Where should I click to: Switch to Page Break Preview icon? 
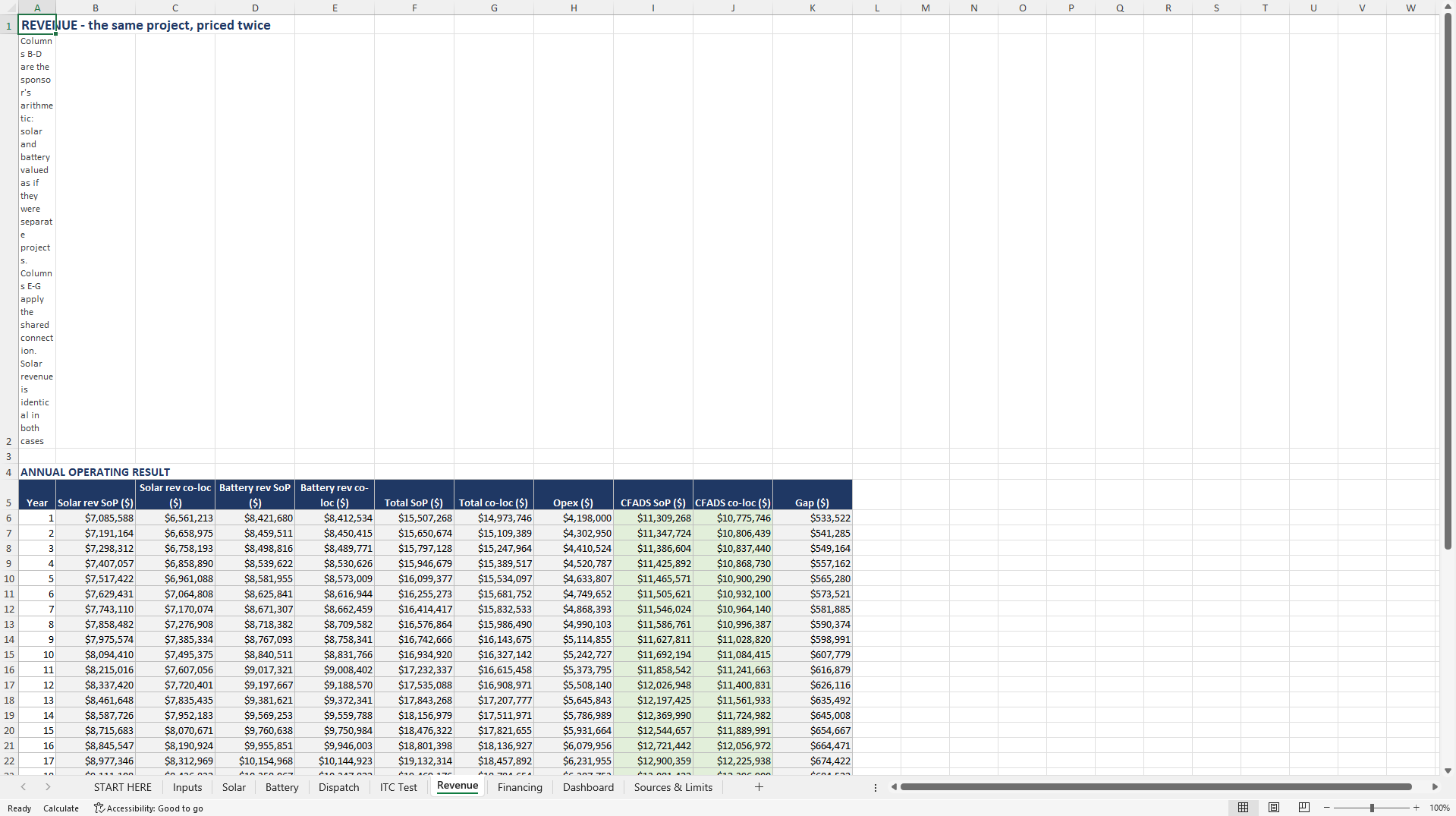[1304, 808]
